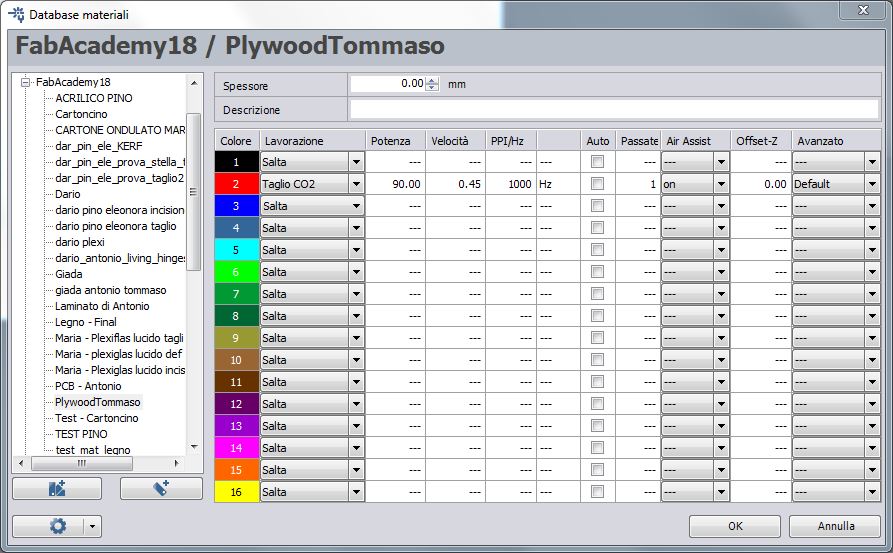The height and width of the screenshot is (553, 893).
Task: Increase Spessore with the up stepper arrow
Action: click(x=432, y=80)
